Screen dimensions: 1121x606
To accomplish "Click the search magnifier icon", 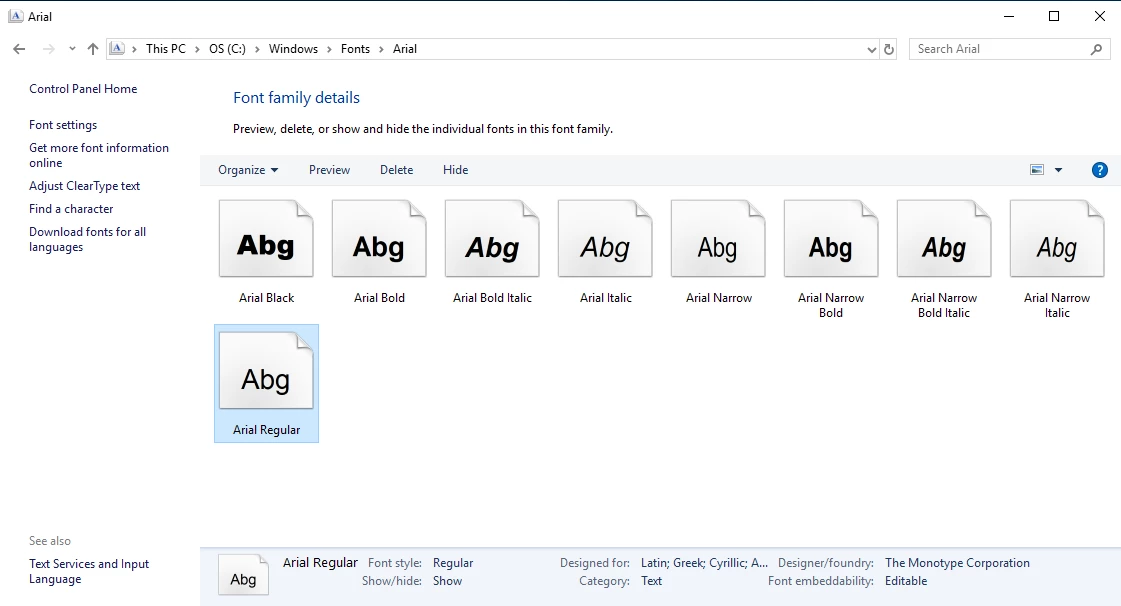I will point(1097,49).
